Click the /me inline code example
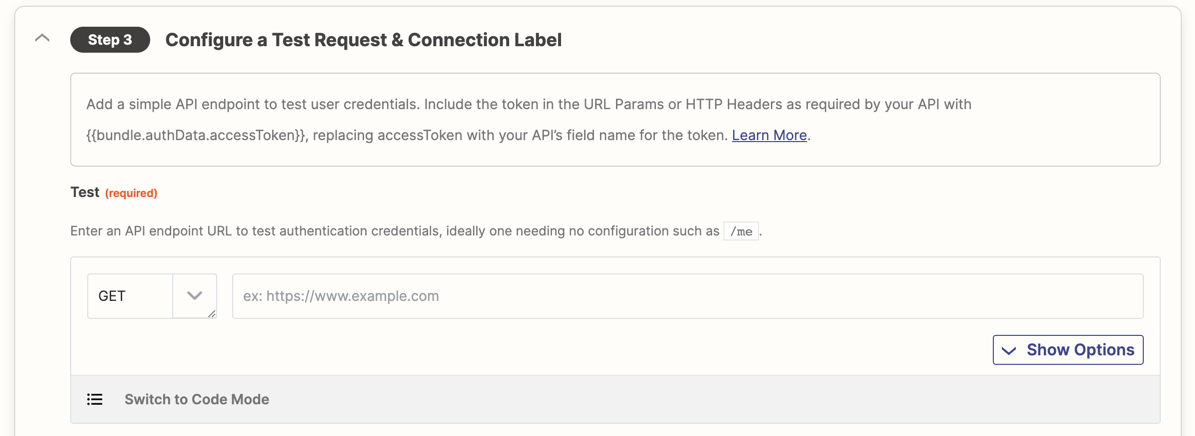 click(741, 230)
